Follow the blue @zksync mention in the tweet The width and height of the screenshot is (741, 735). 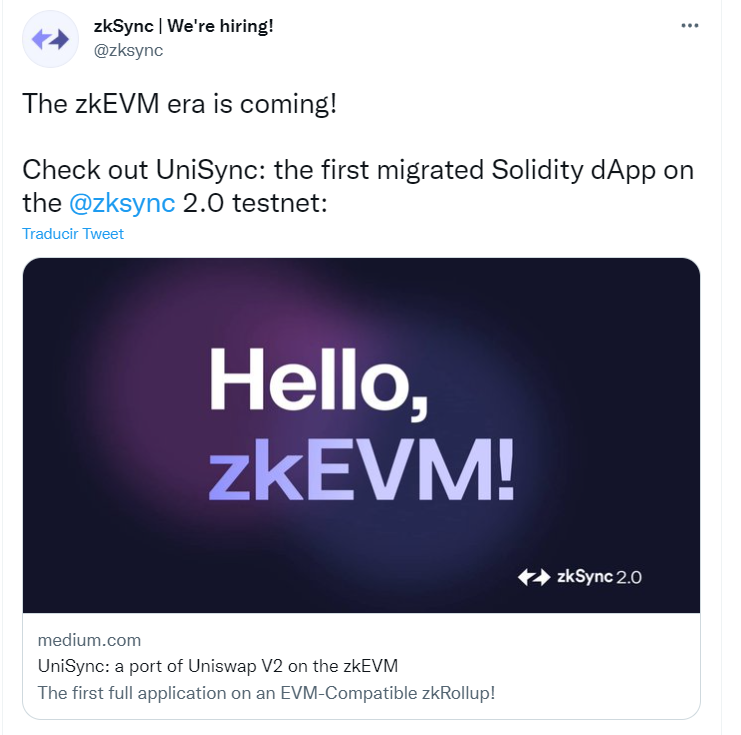pyautogui.click(x=123, y=202)
